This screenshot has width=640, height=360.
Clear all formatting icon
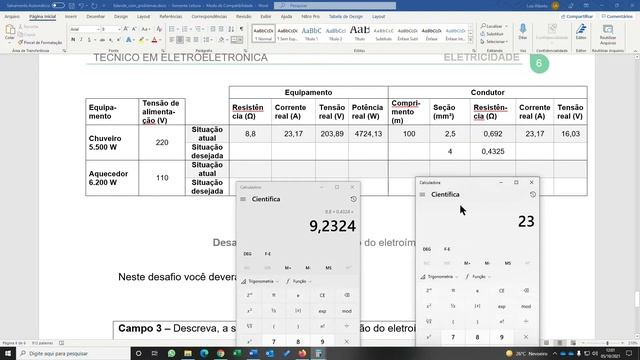tap(159, 29)
